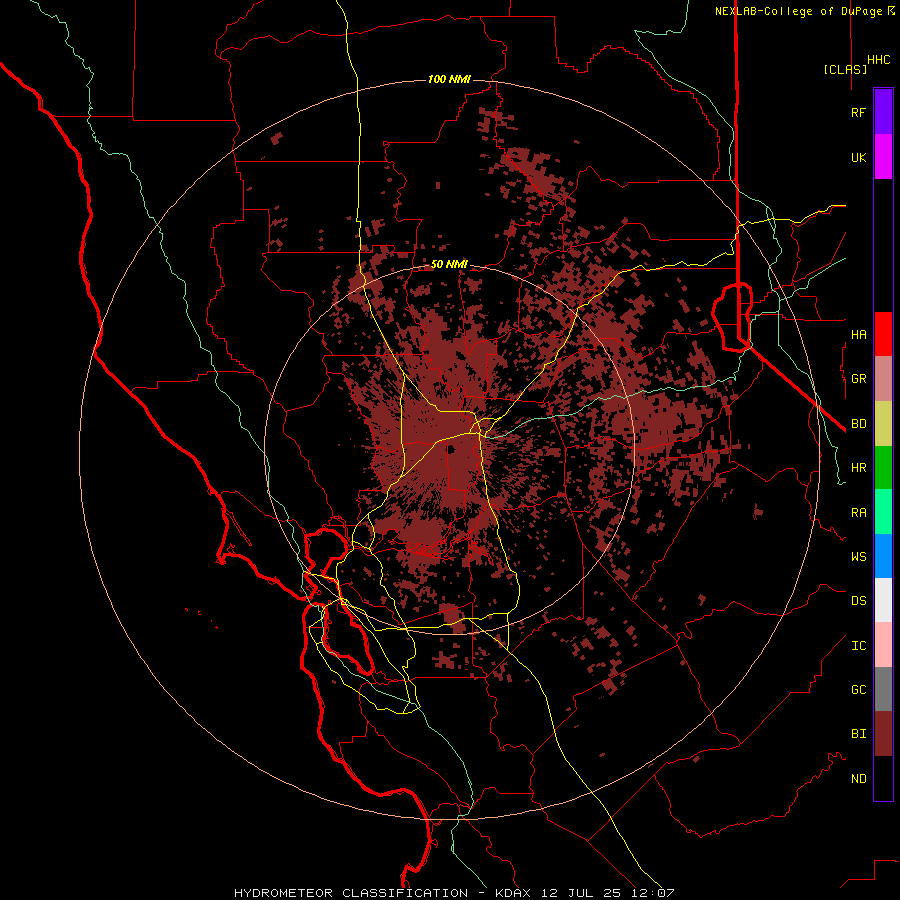This screenshot has width=900, height=900.
Task: Click the HA legend label
Action: pos(858,334)
